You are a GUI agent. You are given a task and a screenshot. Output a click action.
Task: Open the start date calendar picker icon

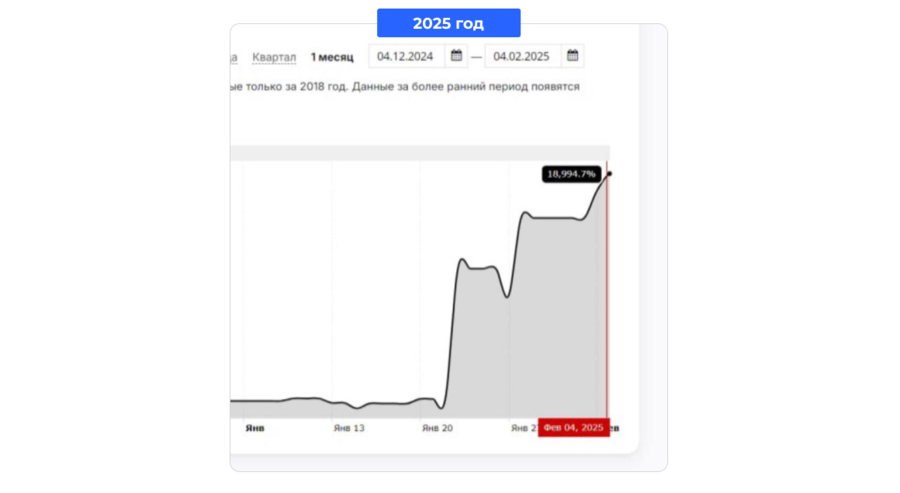[x=456, y=56]
